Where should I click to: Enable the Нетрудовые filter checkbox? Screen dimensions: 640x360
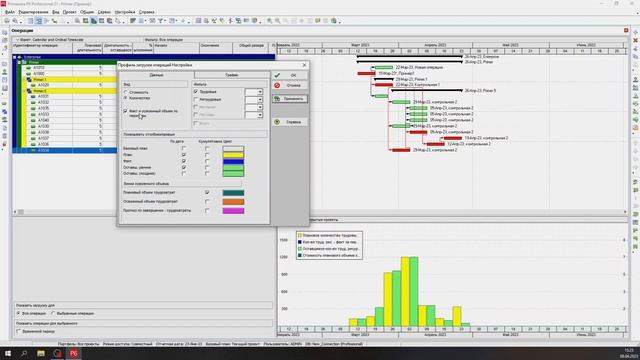pyautogui.click(x=196, y=99)
